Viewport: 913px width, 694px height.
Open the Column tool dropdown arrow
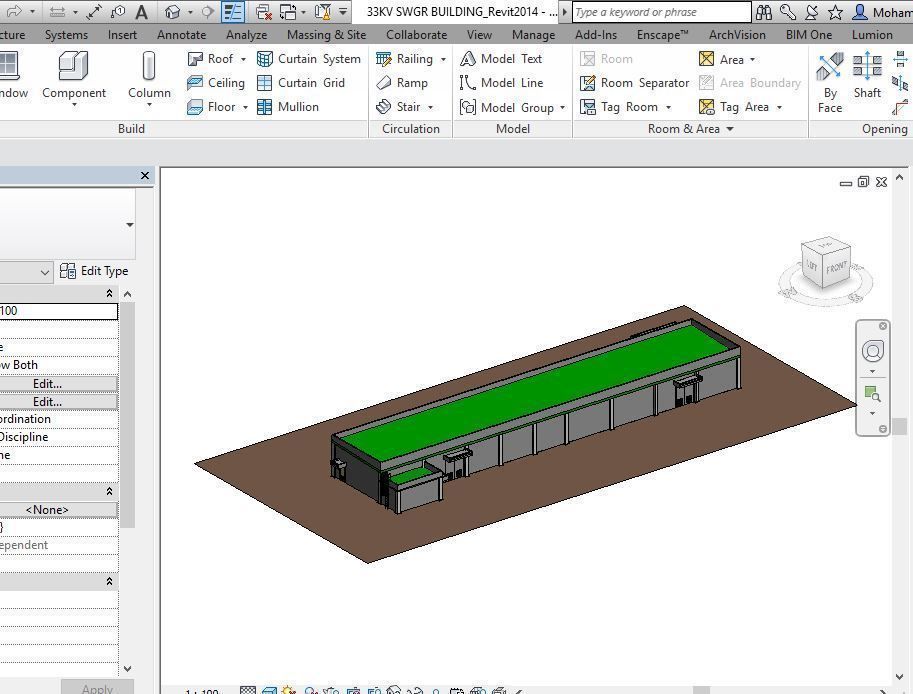tap(149, 105)
